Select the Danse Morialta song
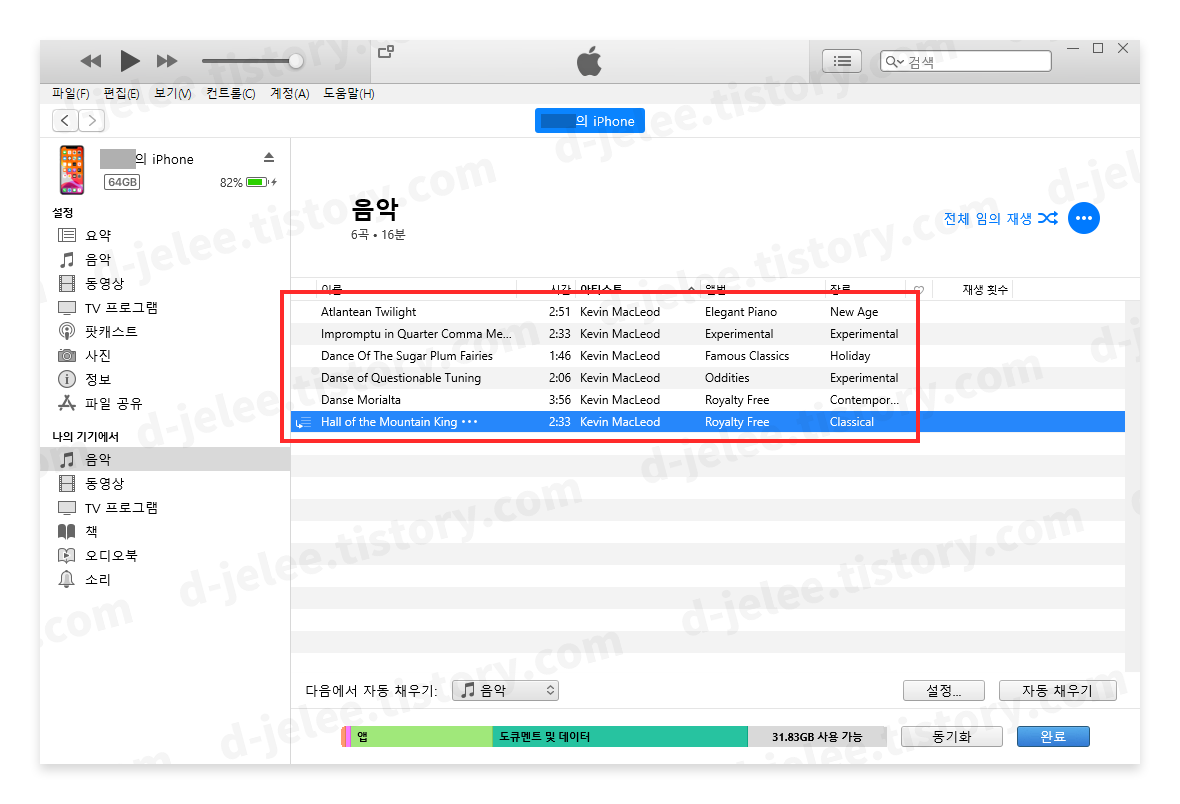 pyautogui.click(x=360, y=400)
